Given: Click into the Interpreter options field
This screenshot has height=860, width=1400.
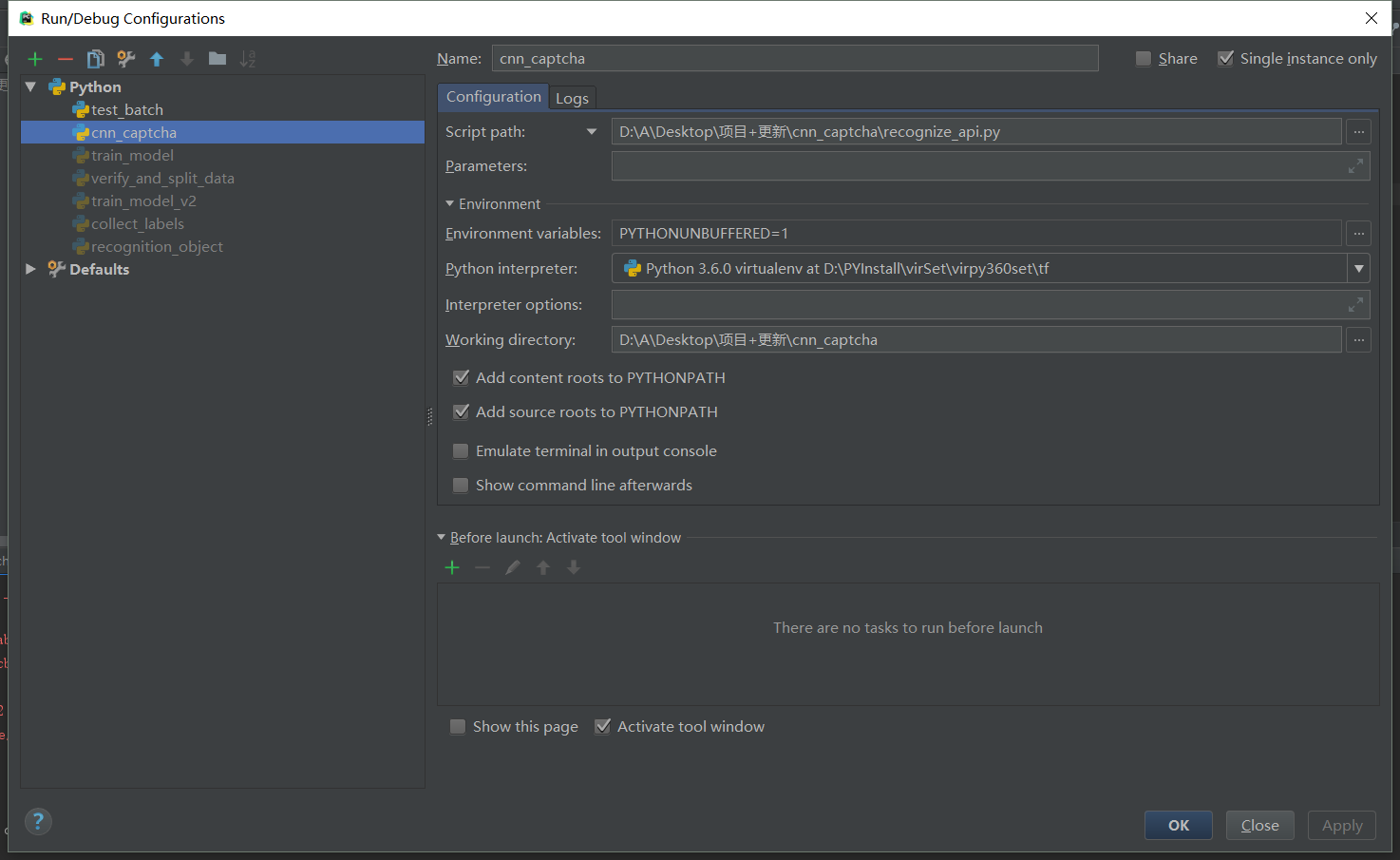Looking at the screenshot, I should tap(991, 305).
